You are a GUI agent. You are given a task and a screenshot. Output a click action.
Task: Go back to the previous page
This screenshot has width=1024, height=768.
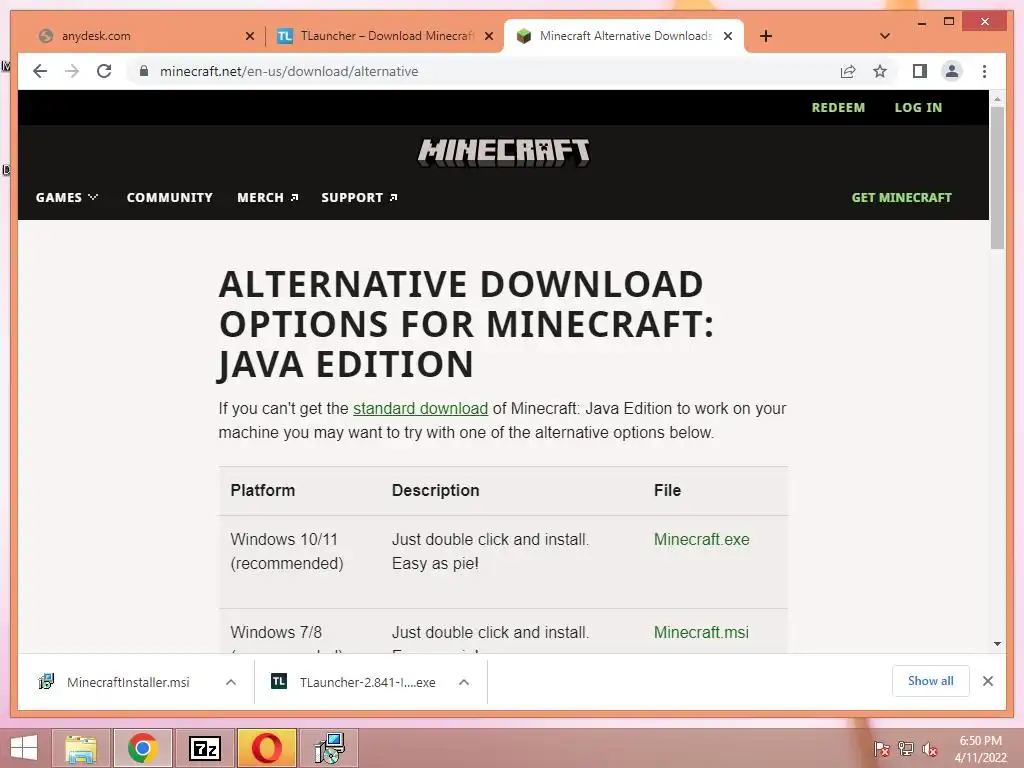tap(40, 71)
